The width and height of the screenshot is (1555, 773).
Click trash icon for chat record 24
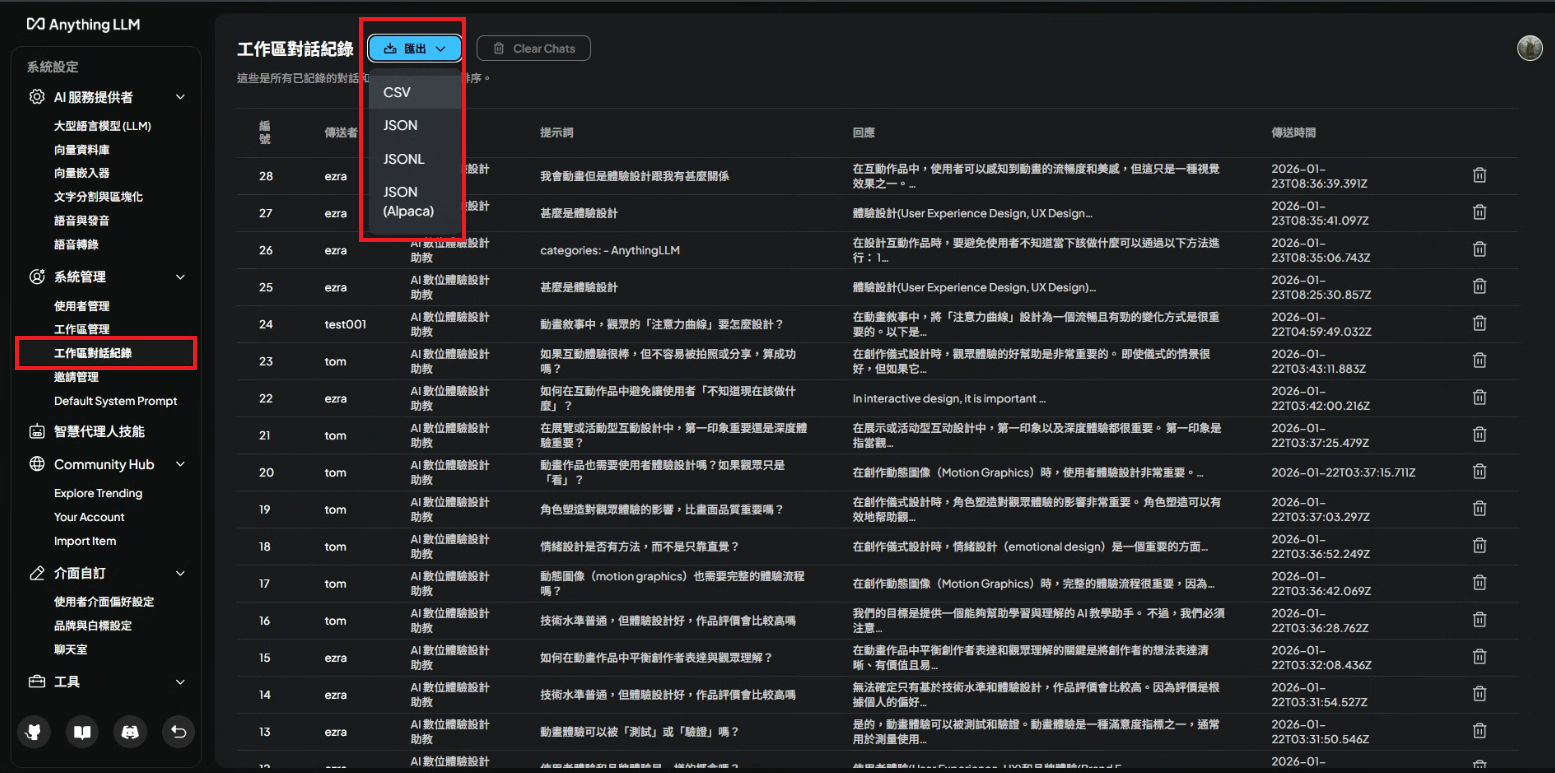click(x=1479, y=324)
